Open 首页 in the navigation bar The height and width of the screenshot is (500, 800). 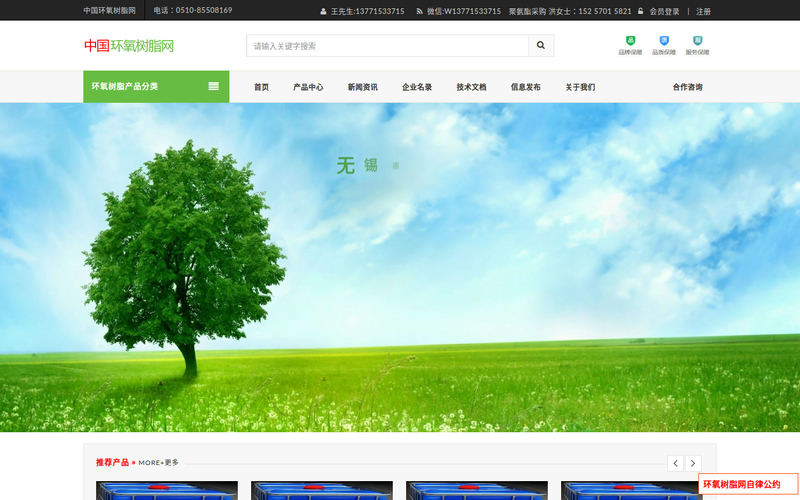pyautogui.click(x=261, y=87)
